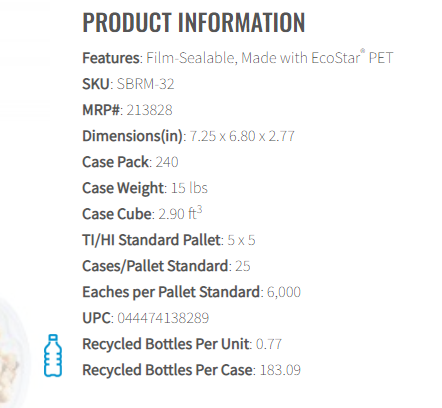Screen dimensions: 442x408
Task: Click the Dimensions value 7.25 x 6.80 x 2.77
Action: [x=242, y=136]
